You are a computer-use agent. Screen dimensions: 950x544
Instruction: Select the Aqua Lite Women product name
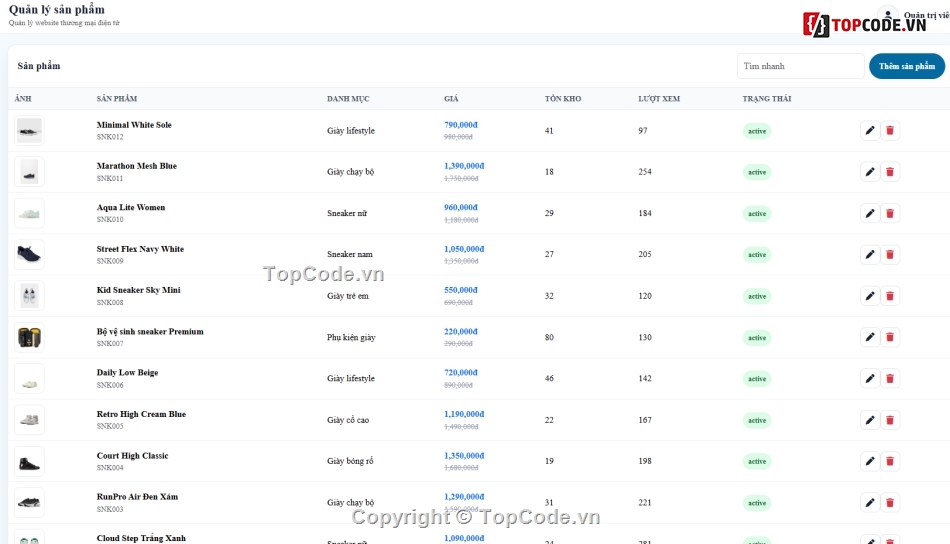130,207
